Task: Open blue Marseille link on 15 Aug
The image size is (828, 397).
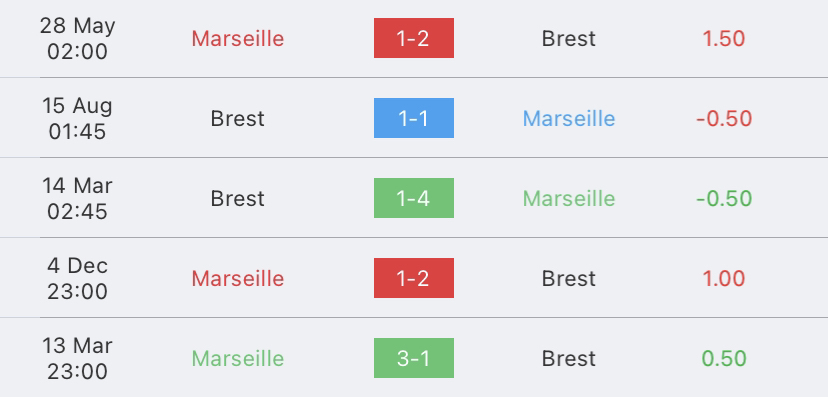Action: pyautogui.click(x=569, y=119)
